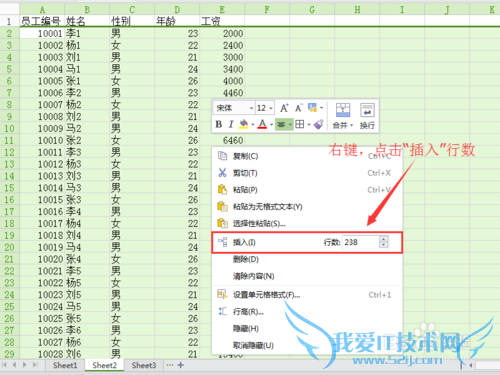This screenshot has width=500, height=375.
Task: Expand the 合并 merge dropdown arrow
Action: tap(351, 126)
